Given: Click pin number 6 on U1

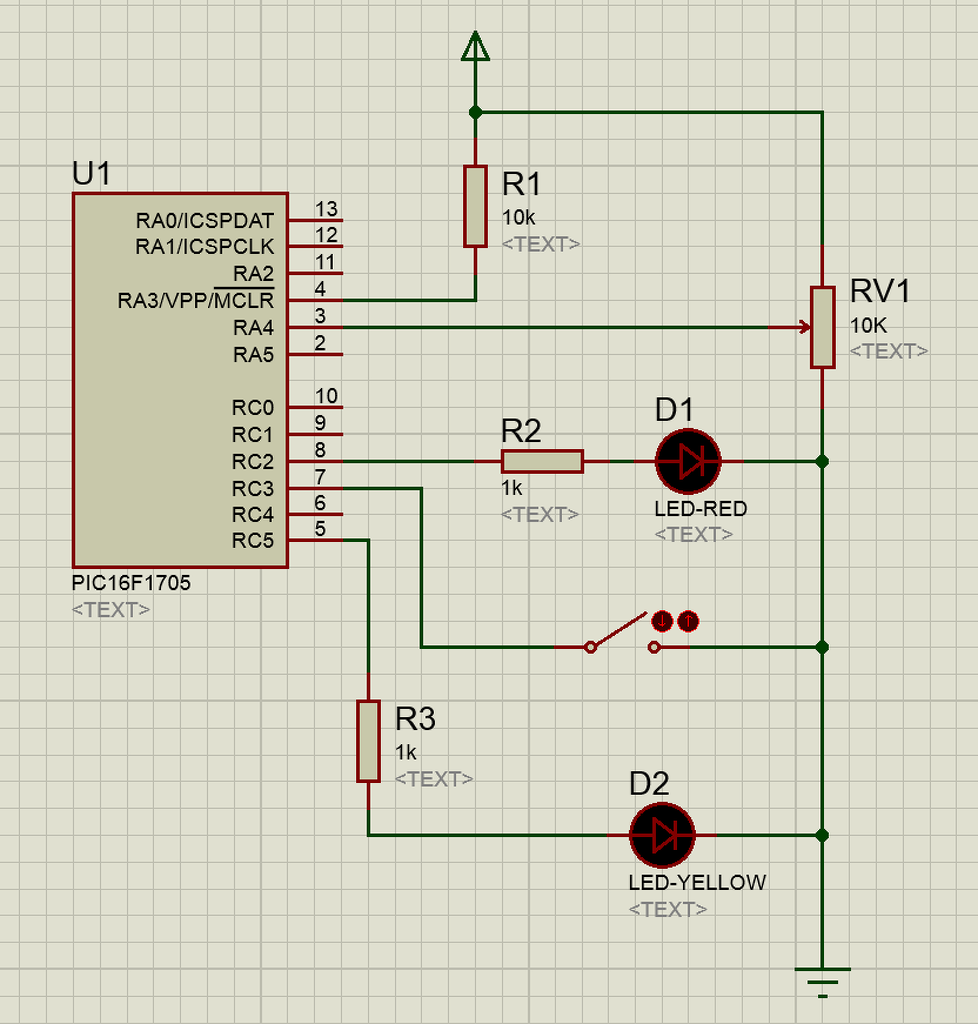Looking at the screenshot, I should click(x=320, y=503).
